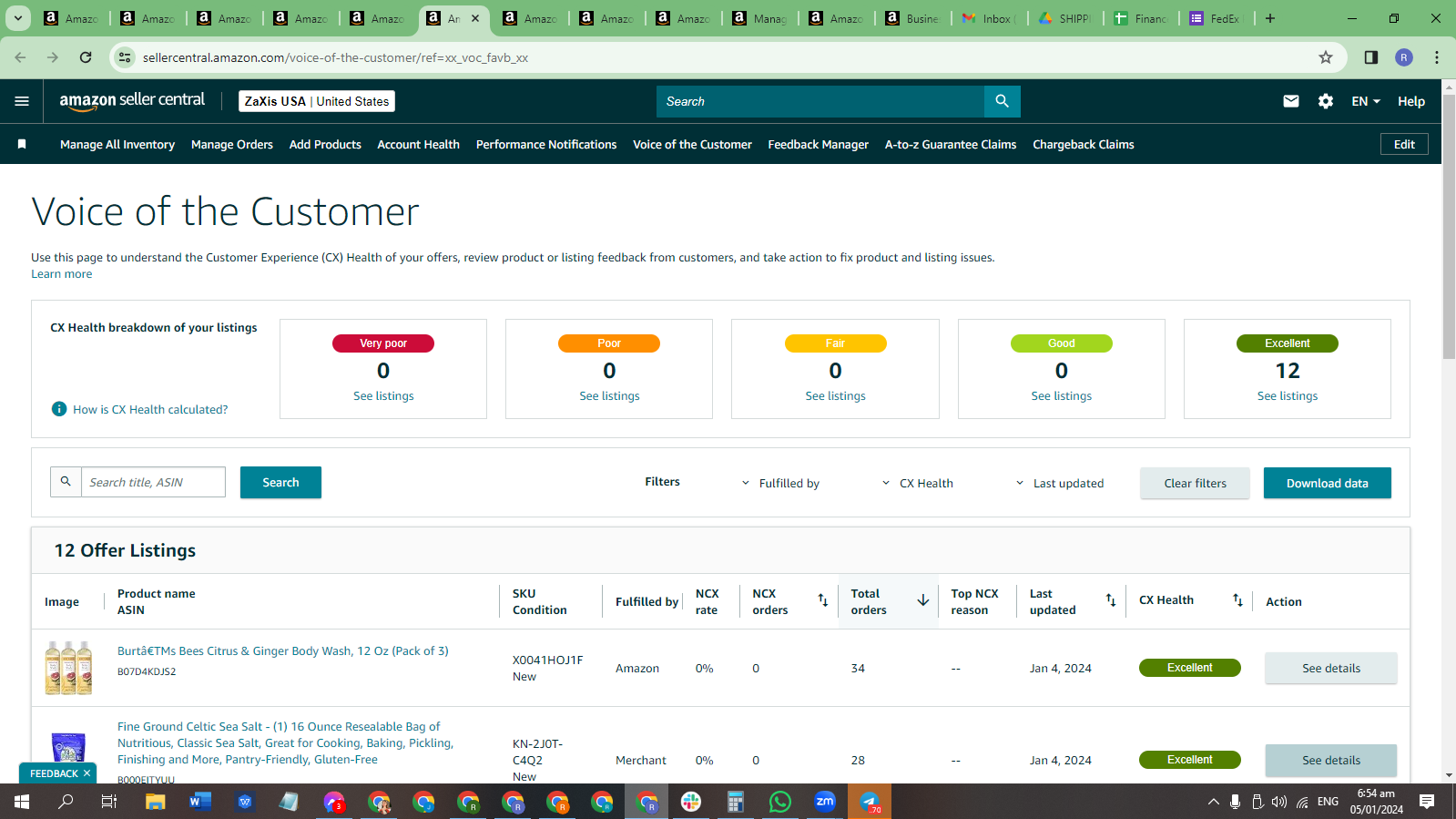The height and width of the screenshot is (819, 1456).
Task: Open the messages envelope icon
Action: point(1291,101)
